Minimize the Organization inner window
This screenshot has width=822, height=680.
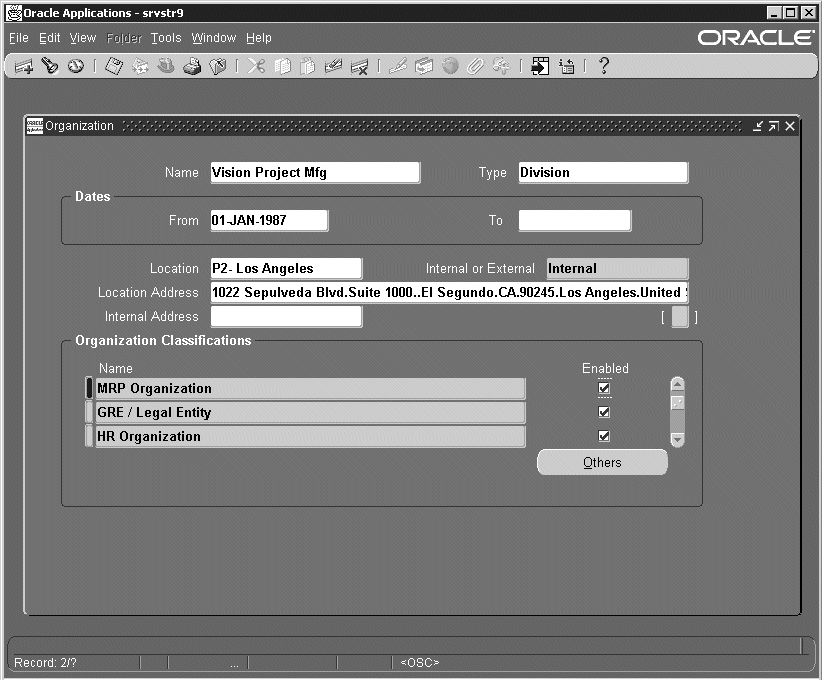click(x=758, y=126)
